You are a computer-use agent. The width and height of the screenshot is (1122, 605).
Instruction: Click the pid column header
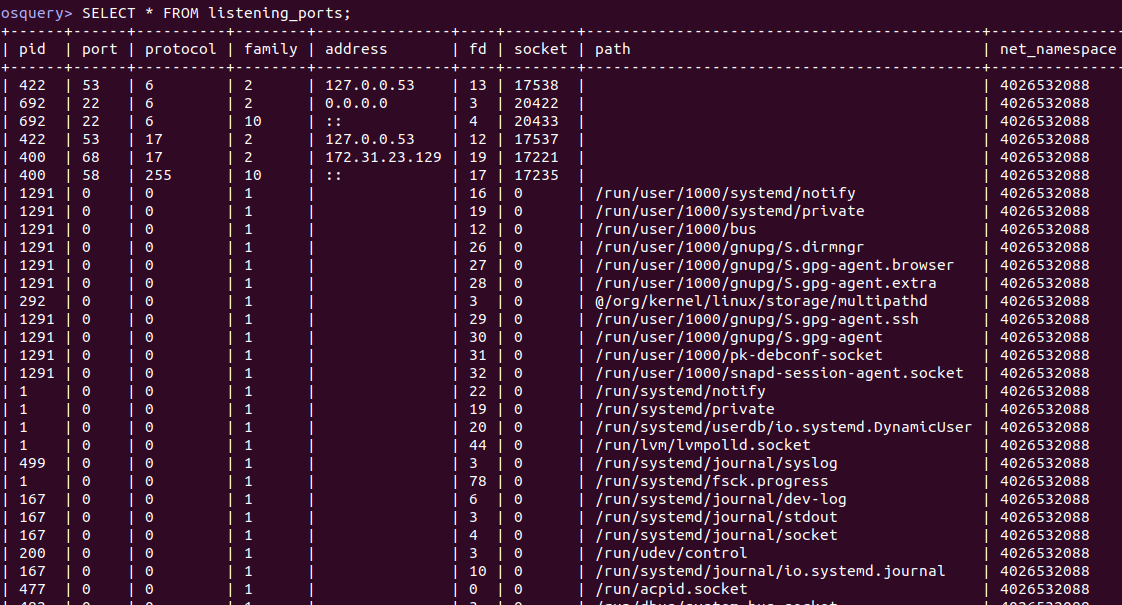click(x=32, y=49)
